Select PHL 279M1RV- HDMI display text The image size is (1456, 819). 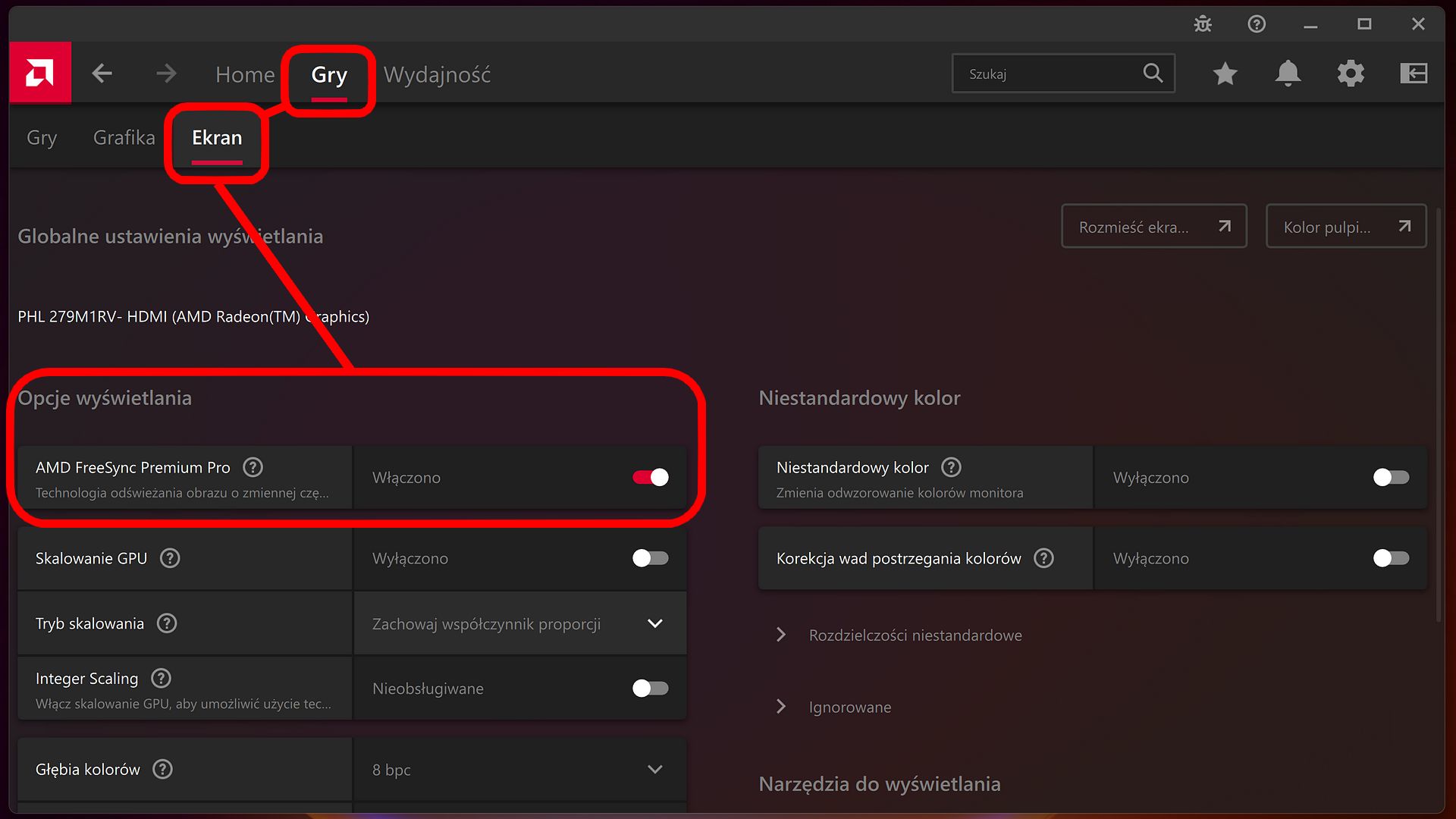click(193, 316)
